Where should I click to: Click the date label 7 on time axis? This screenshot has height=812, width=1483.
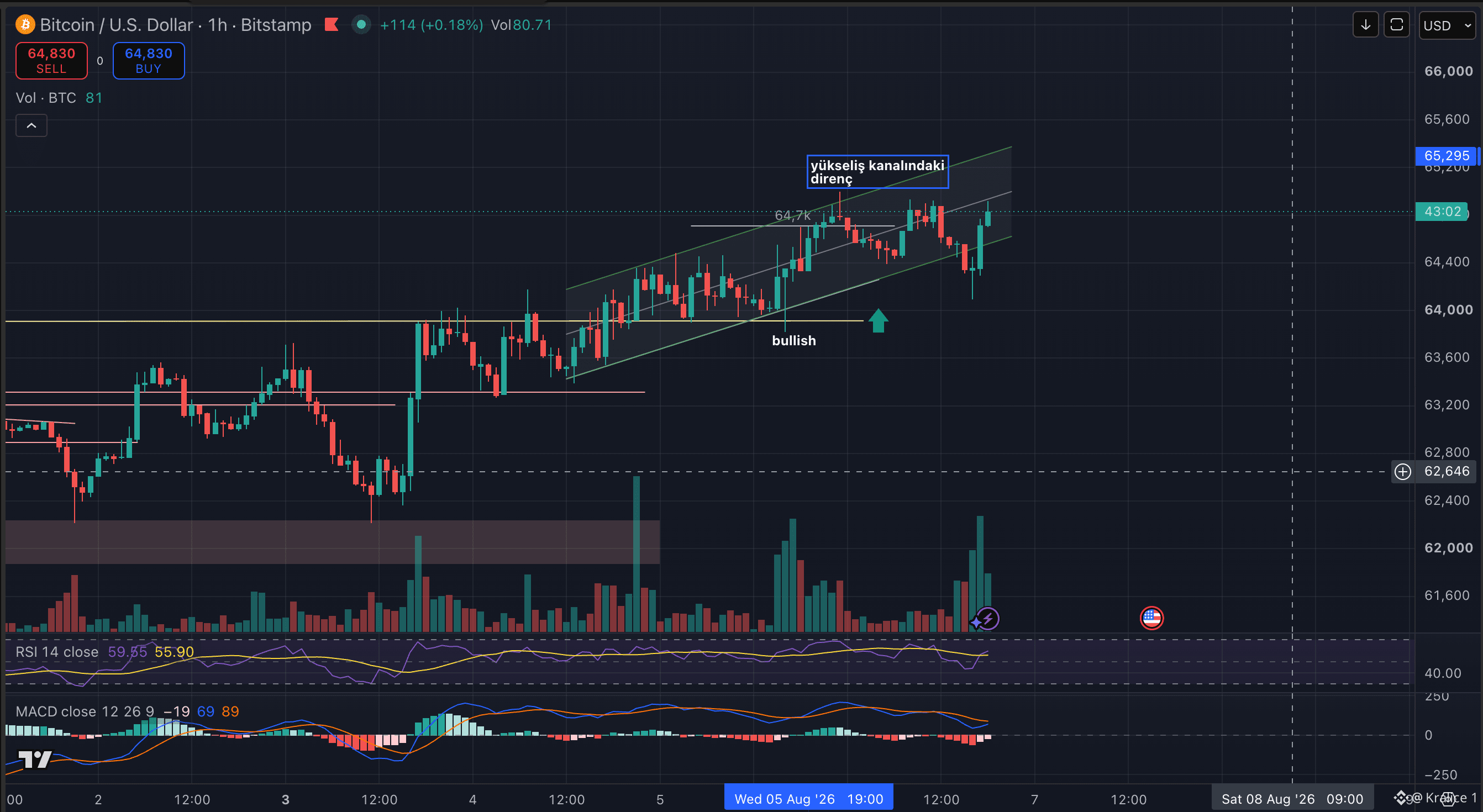(x=1034, y=799)
